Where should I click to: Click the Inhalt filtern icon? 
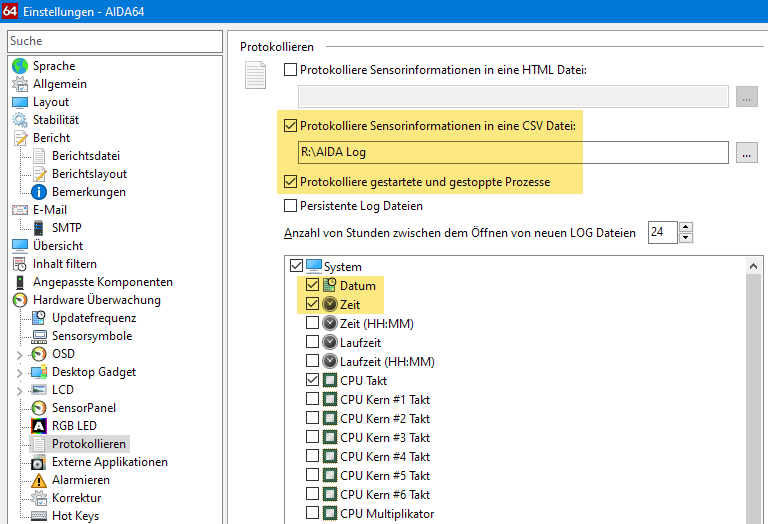point(20,264)
